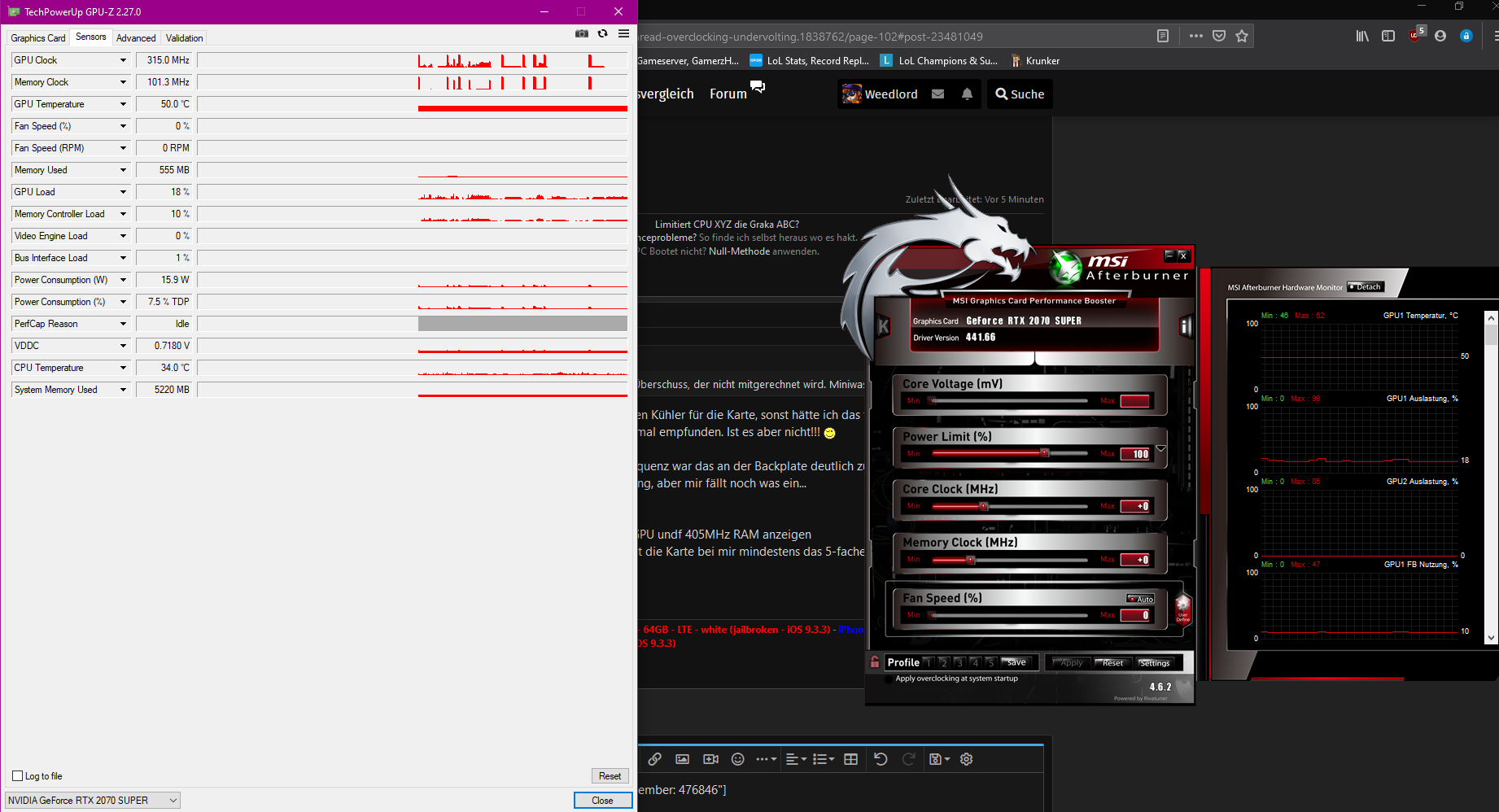Open the Forum navigation item

(728, 94)
